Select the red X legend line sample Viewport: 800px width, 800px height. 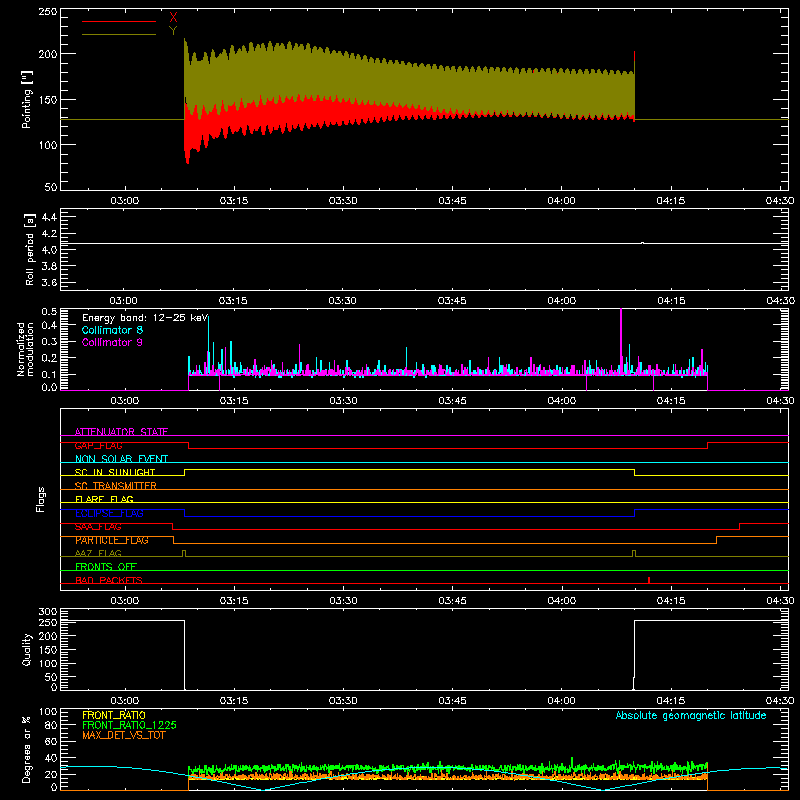[119, 21]
